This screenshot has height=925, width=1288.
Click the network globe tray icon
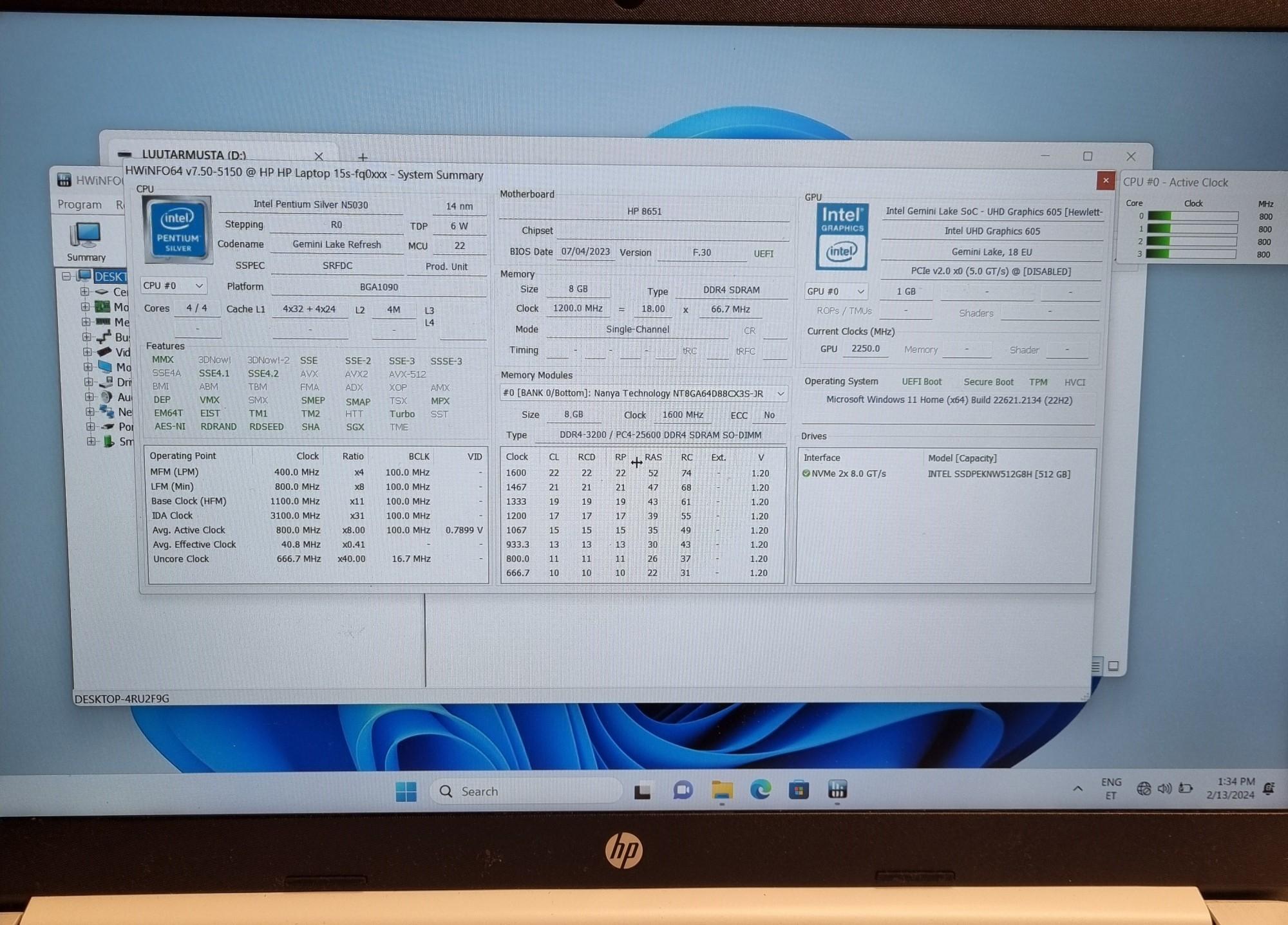[1144, 789]
